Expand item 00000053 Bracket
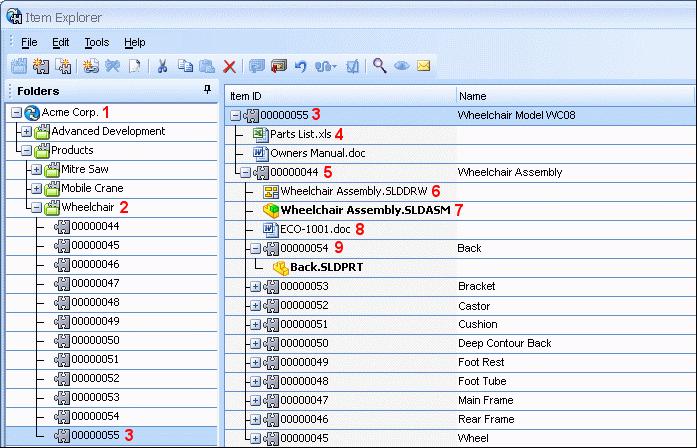This screenshot has height=448, width=697. [x=255, y=287]
